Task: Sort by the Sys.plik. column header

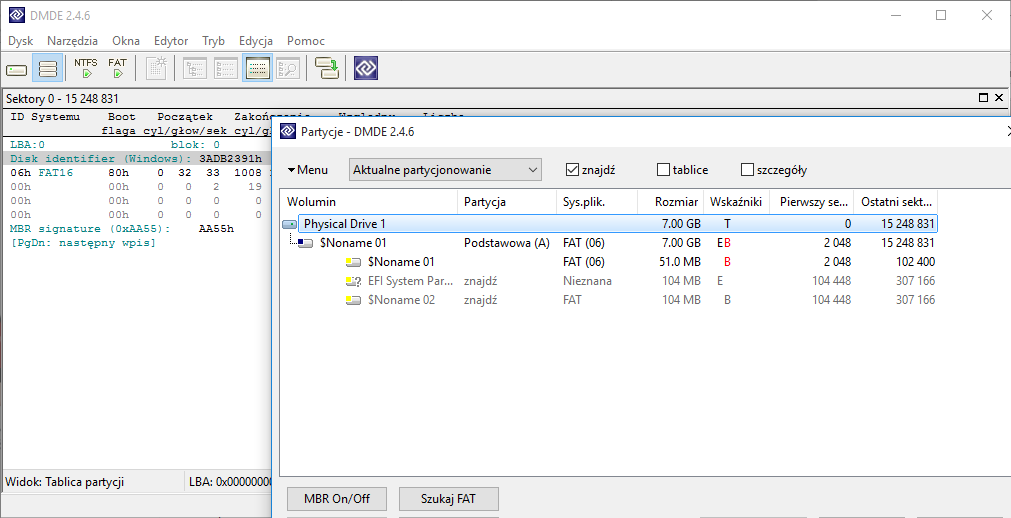Action: pos(596,202)
